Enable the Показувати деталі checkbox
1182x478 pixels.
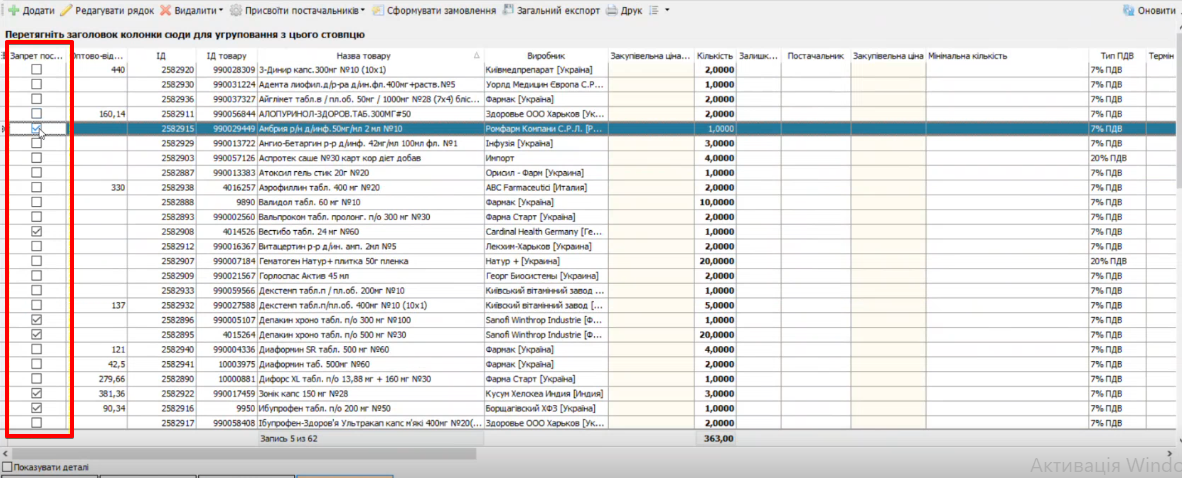click(x=7, y=466)
